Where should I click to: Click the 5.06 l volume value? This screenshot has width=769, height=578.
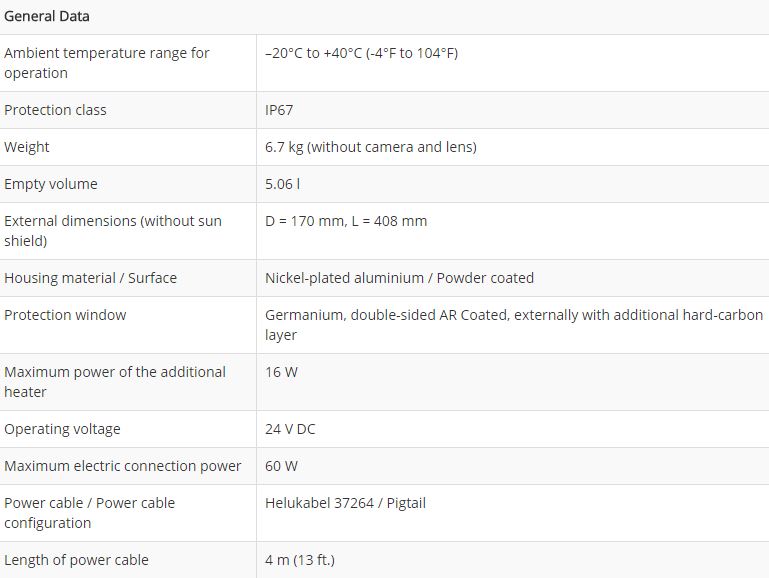(x=282, y=184)
